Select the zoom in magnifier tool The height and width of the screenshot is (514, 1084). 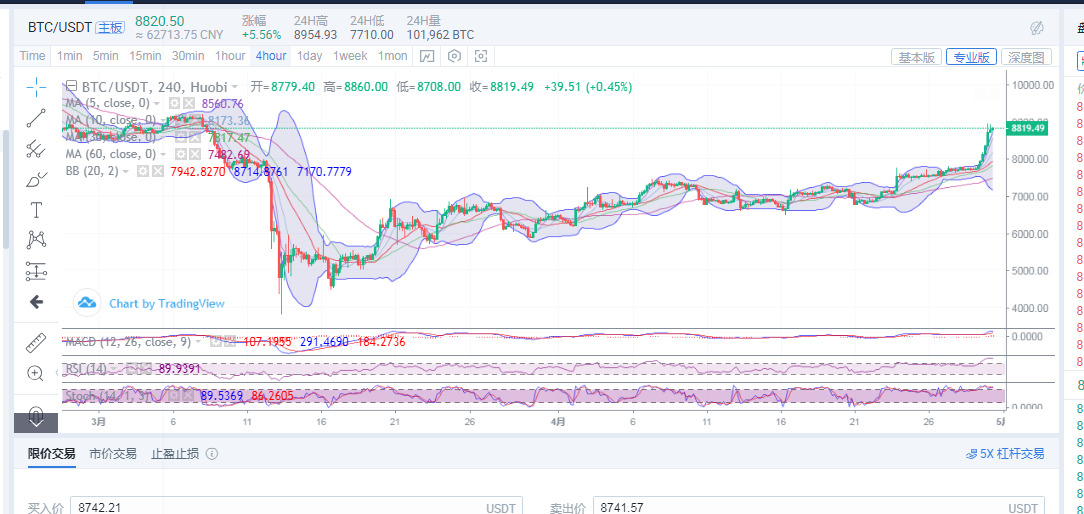[36, 374]
